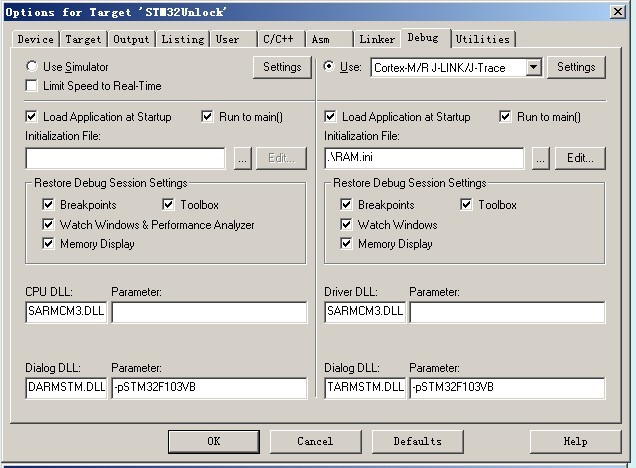636x468 pixels.
Task: Go to the Output tab
Action: click(131, 39)
